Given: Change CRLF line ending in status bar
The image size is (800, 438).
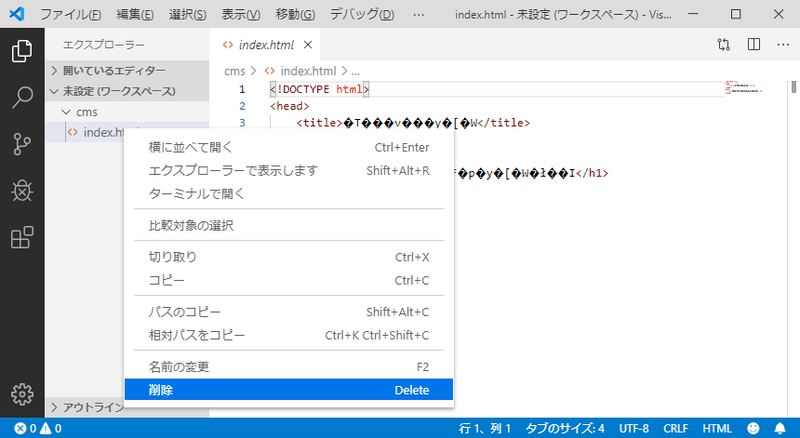Looking at the screenshot, I should 676,428.
